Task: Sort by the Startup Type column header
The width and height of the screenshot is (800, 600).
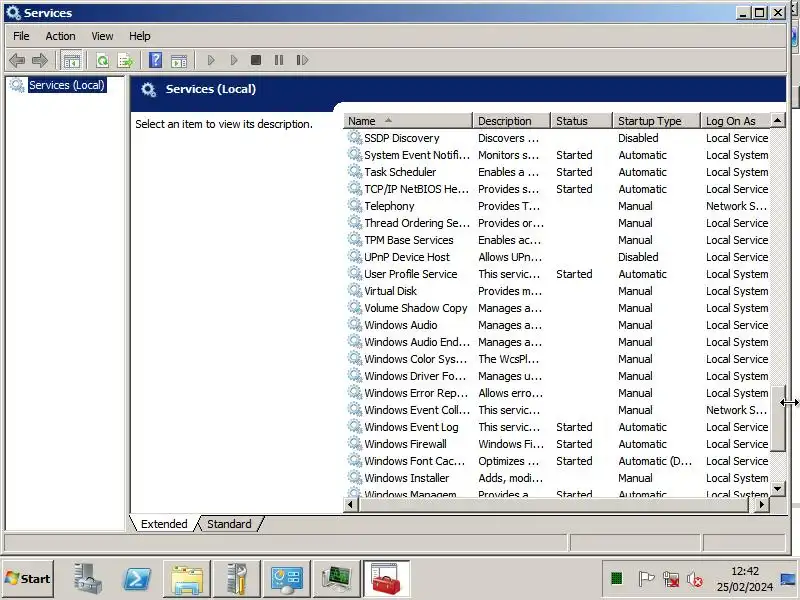Action: click(x=656, y=121)
